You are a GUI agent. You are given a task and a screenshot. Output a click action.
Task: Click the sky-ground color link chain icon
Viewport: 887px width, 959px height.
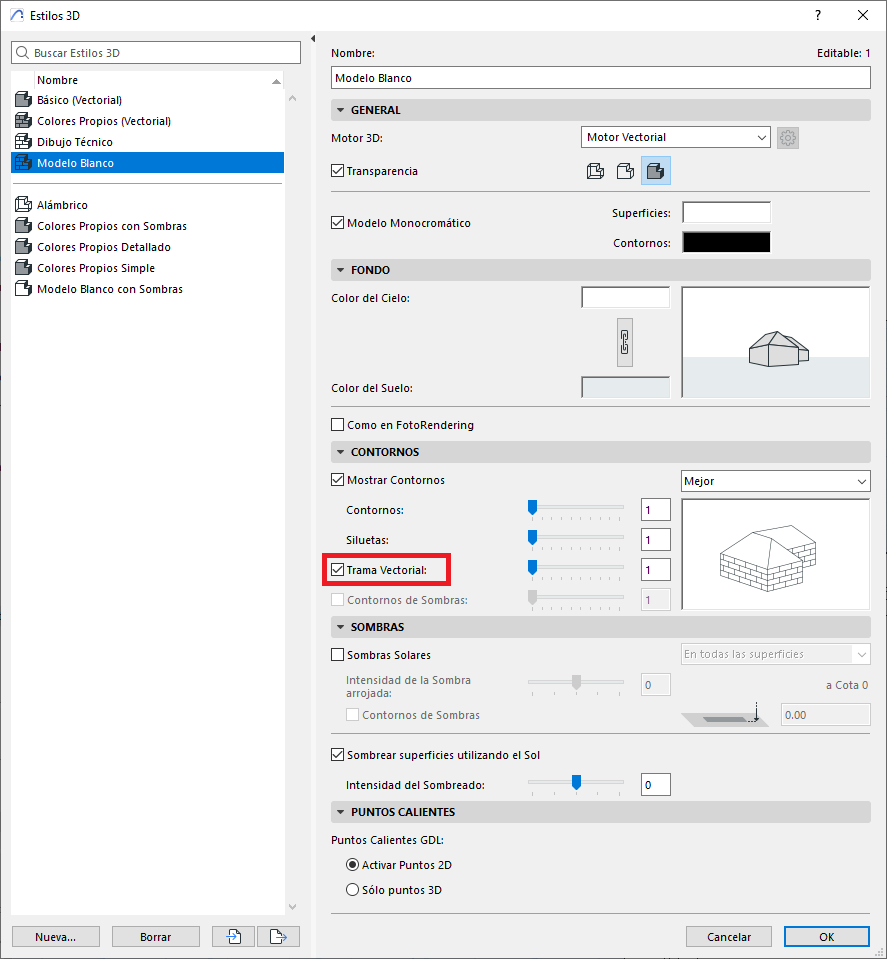[625, 342]
